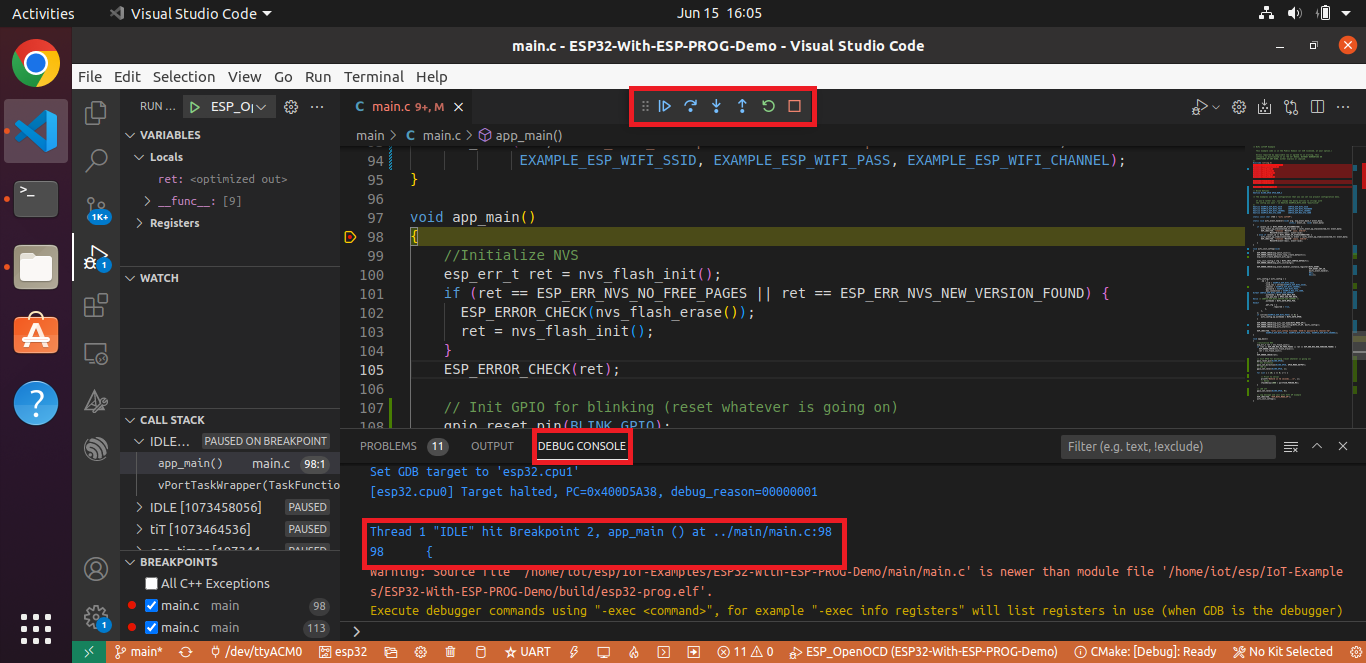1366x663 pixels.
Task: Open the Run and Debug view icon
Action: click(x=96, y=257)
